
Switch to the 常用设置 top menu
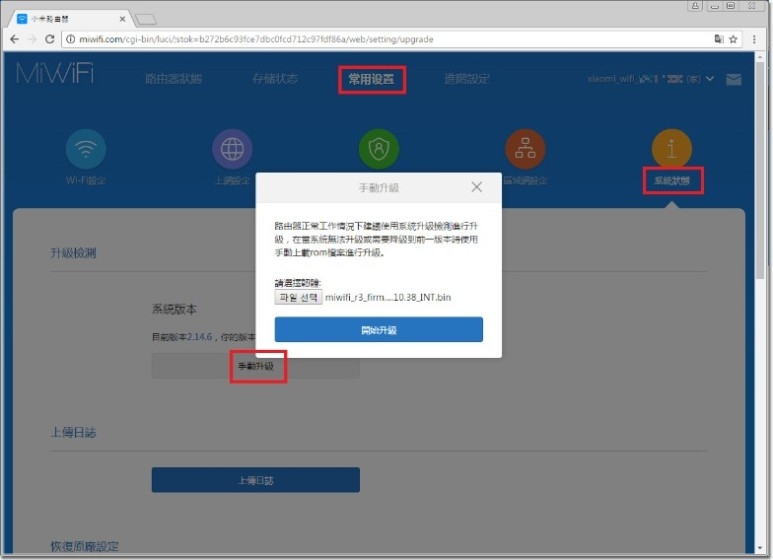[x=371, y=79]
